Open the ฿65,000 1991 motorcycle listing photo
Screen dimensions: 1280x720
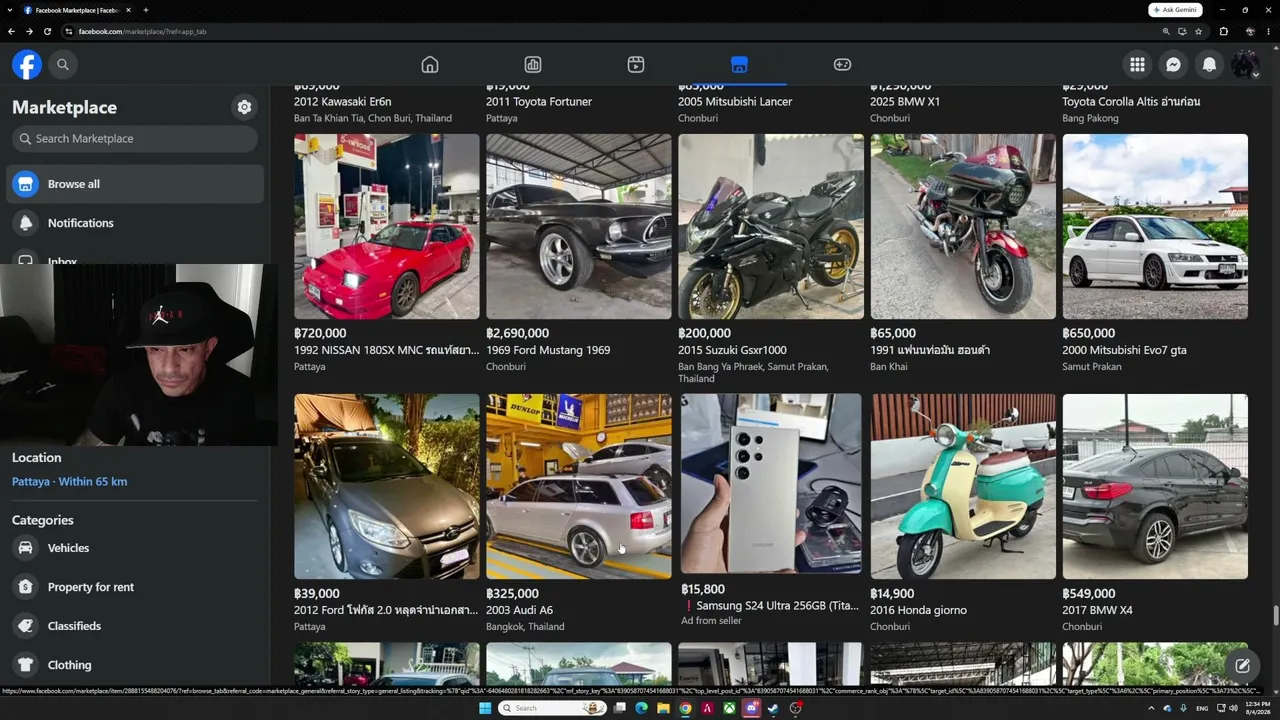click(963, 227)
